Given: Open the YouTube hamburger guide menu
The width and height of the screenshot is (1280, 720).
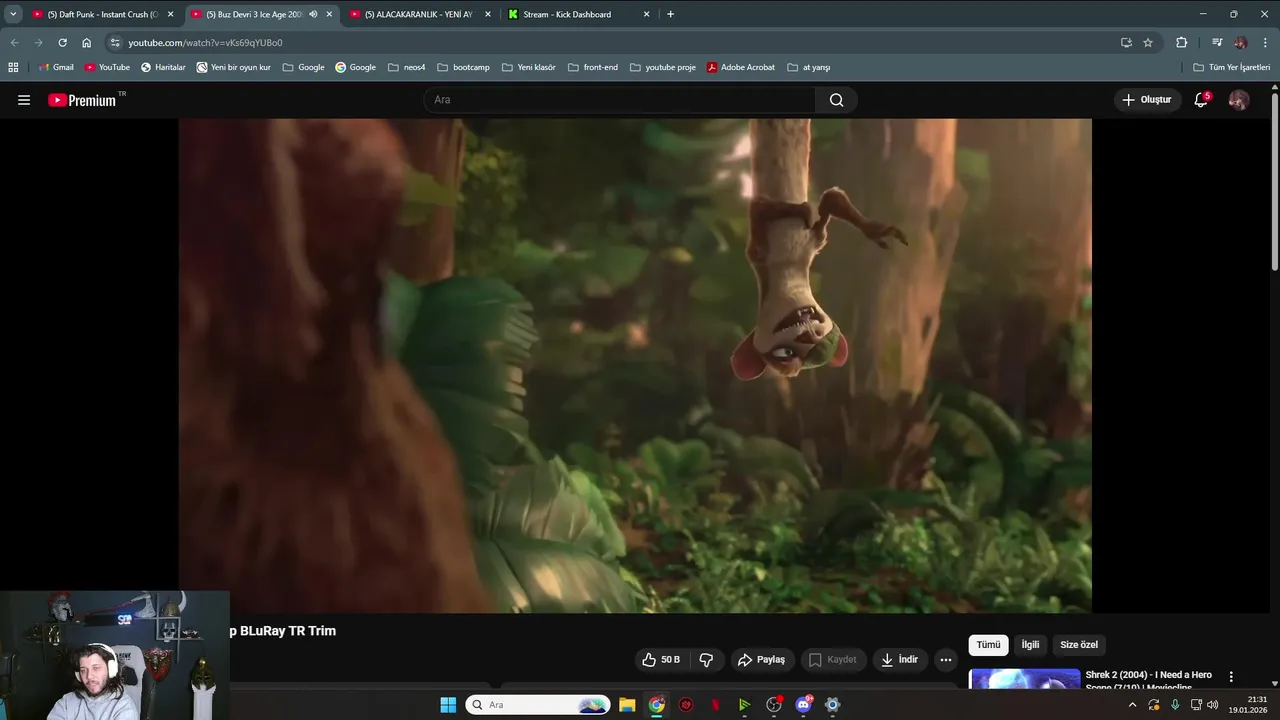Looking at the screenshot, I should 24,100.
